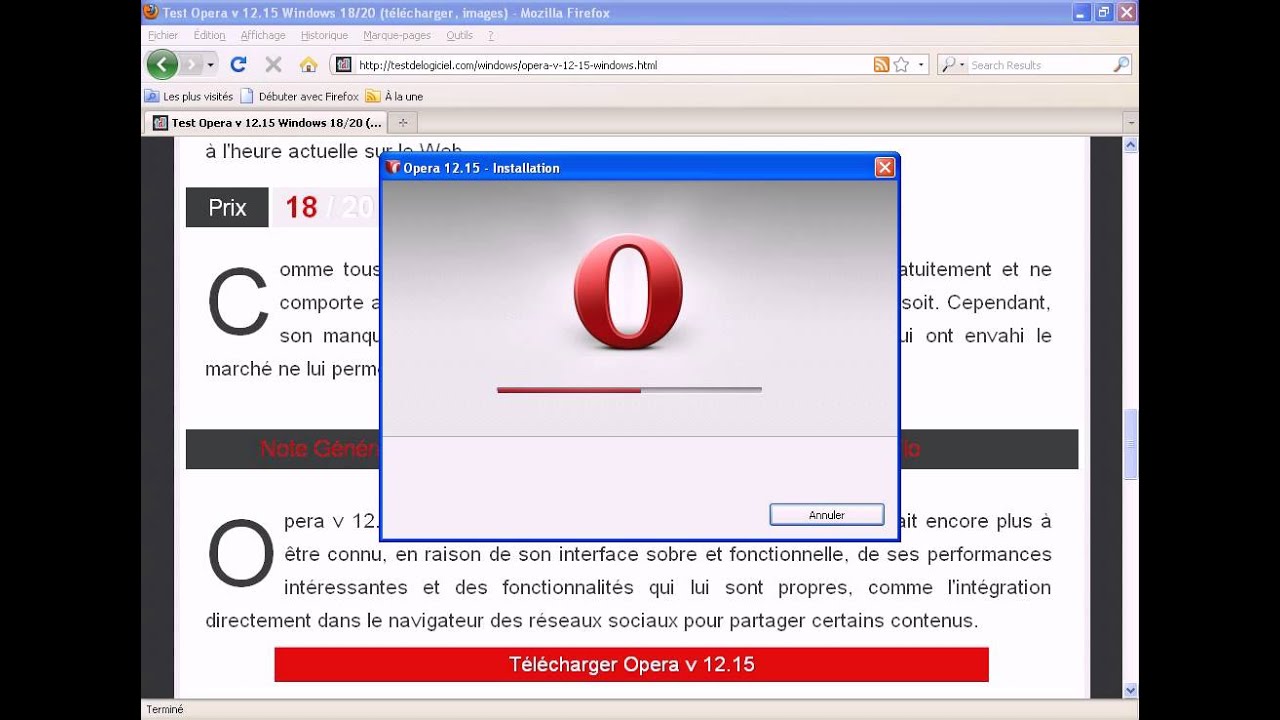Open Les plus visités bookmark folder
This screenshot has width=1280, height=720.
click(189, 96)
